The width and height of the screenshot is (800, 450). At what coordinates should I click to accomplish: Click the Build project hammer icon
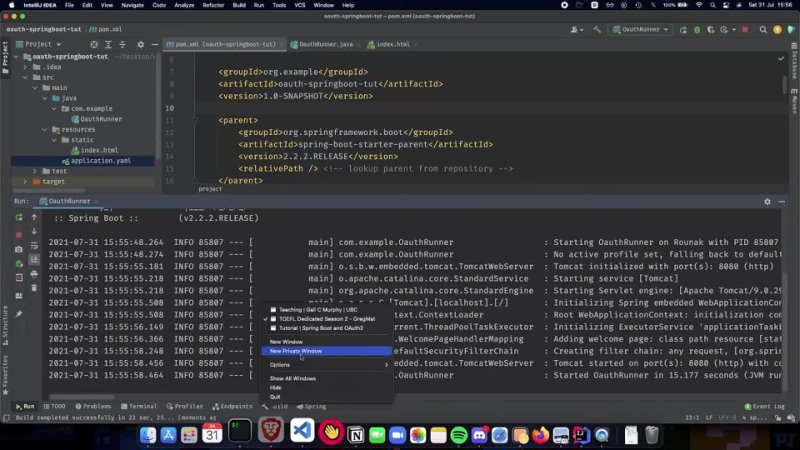click(x=597, y=30)
